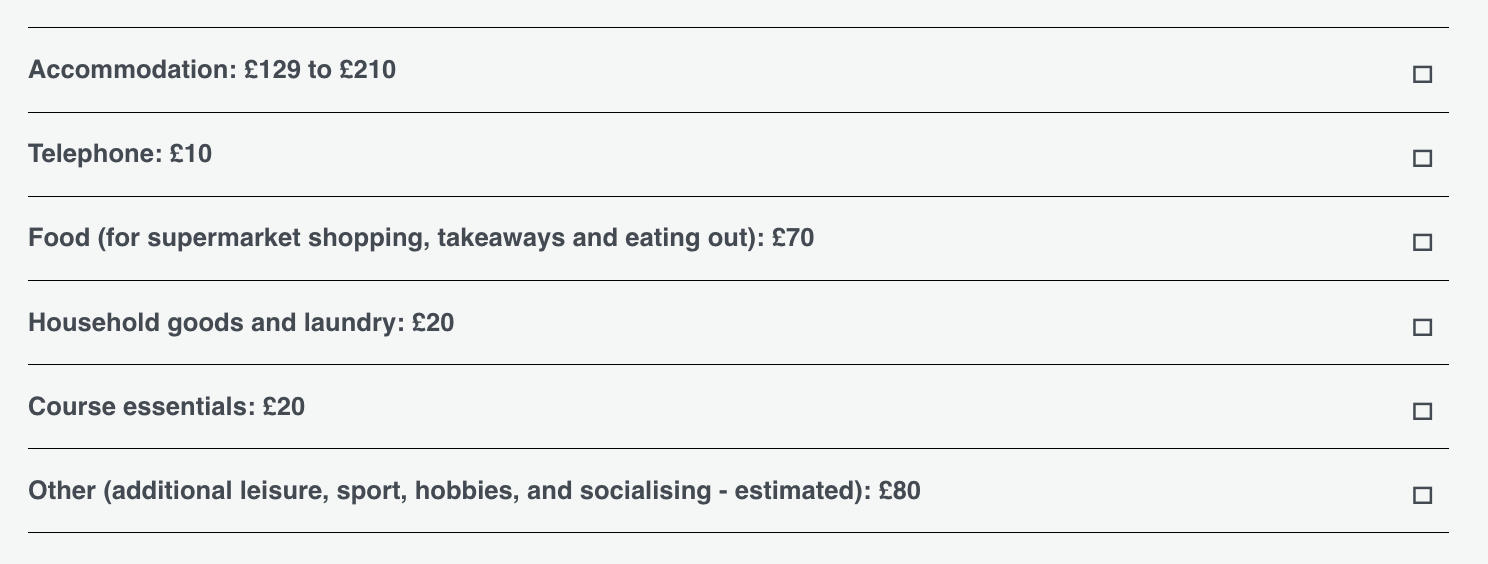Expand the Telephone heading text
Screen dimensions: 1488x564
[94, 154]
